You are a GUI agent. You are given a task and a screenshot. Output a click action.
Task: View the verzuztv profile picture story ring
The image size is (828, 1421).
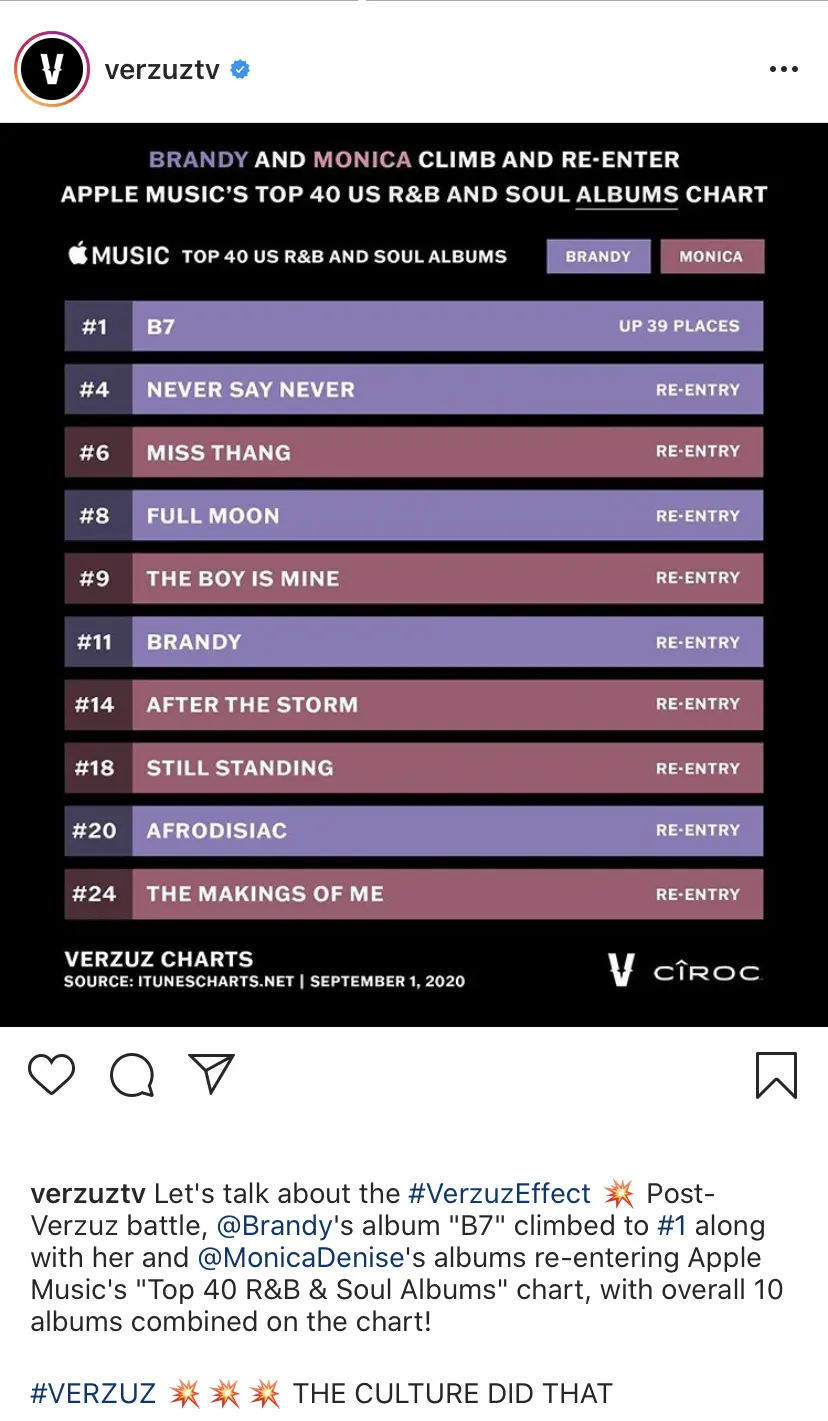pyautogui.click(x=52, y=69)
